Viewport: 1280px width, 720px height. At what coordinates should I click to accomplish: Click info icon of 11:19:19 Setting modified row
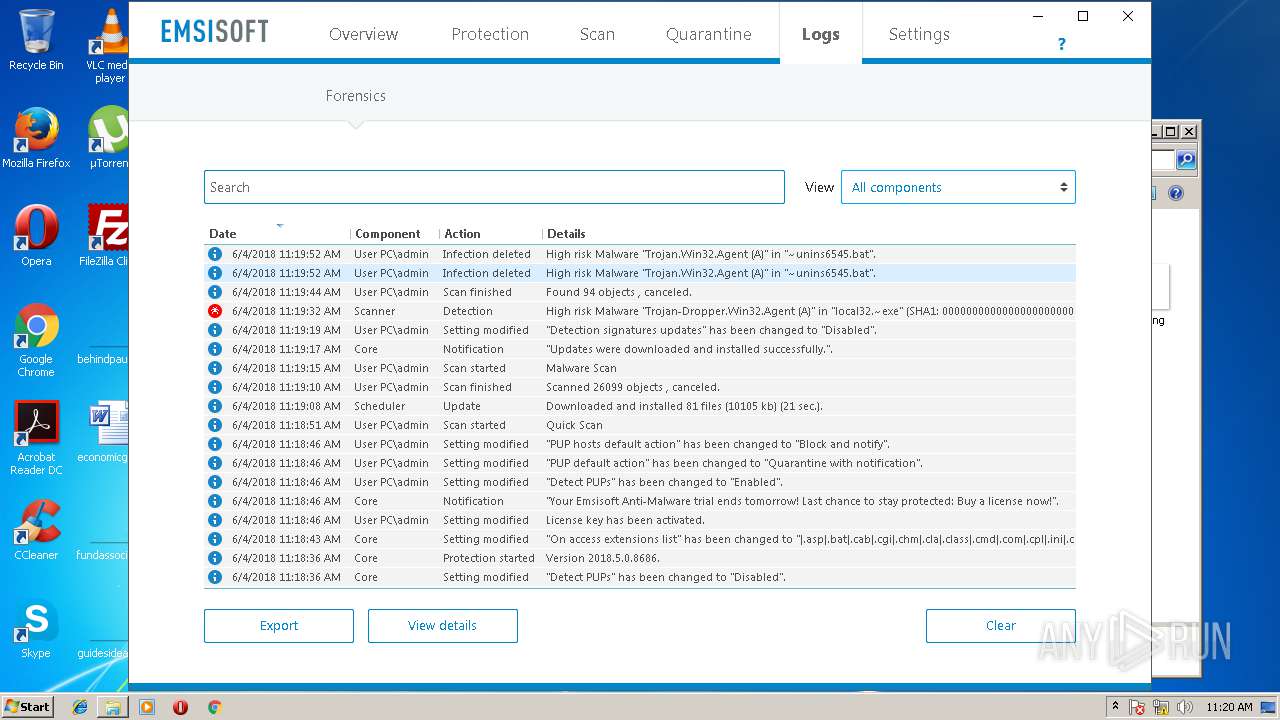click(x=214, y=330)
